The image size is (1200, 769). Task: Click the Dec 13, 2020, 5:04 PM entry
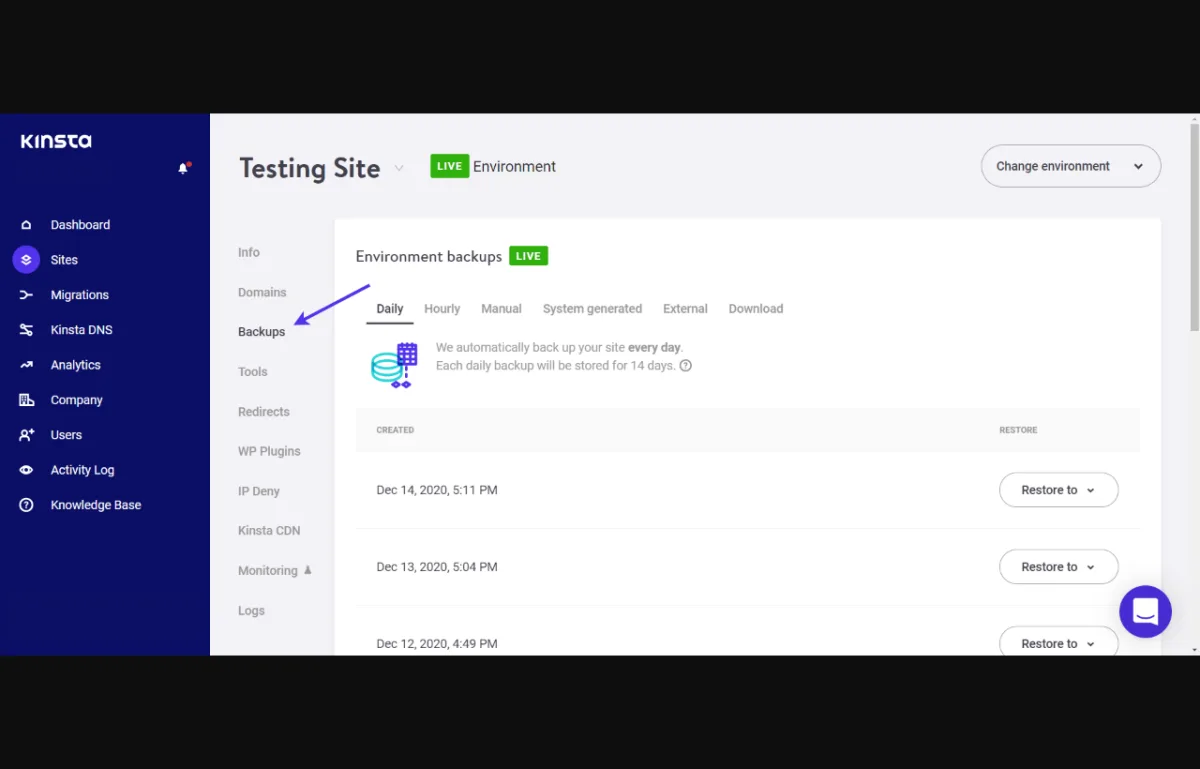(437, 567)
